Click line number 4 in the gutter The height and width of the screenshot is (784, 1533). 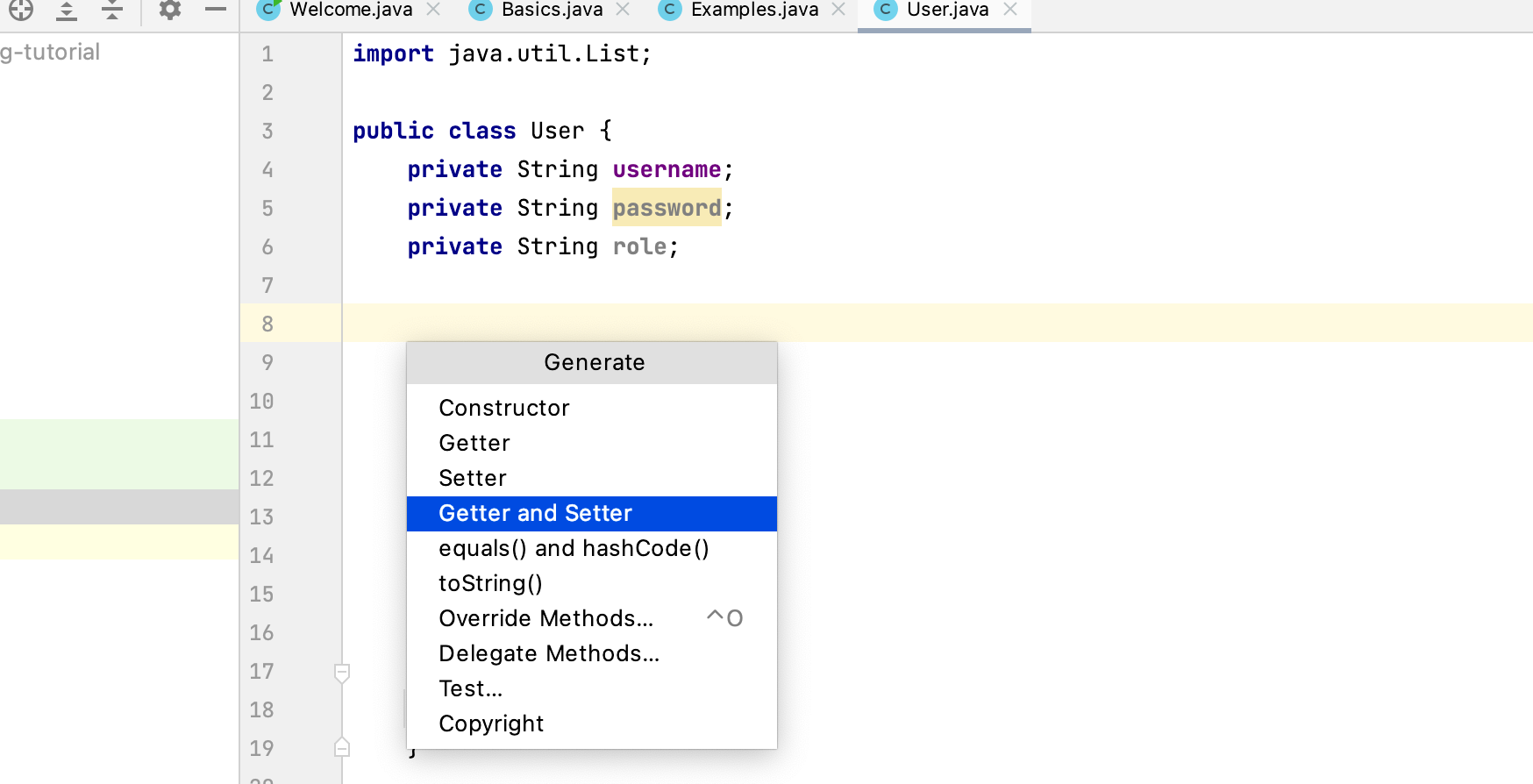tap(267, 169)
